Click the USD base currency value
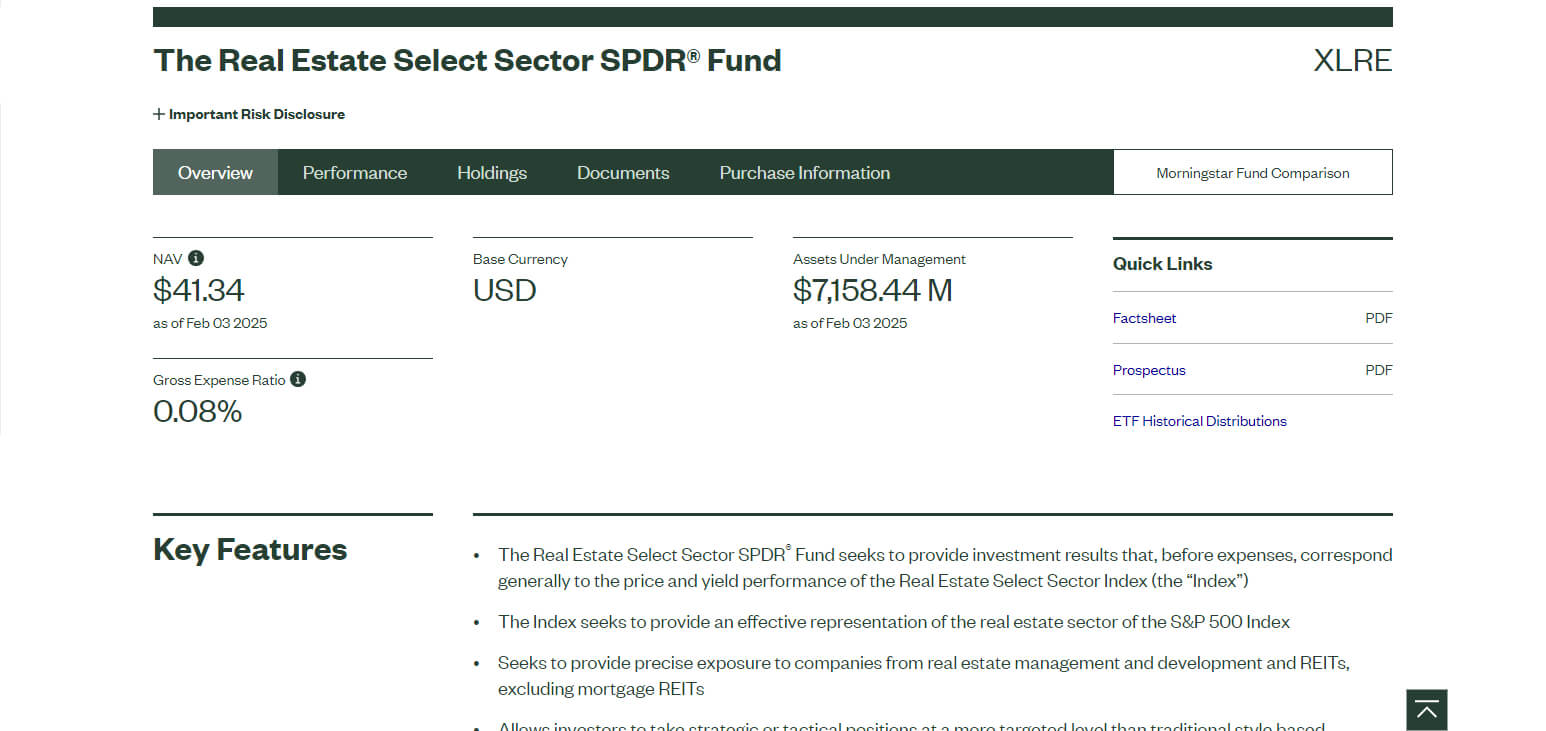The width and height of the screenshot is (1546, 731). coord(505,290)
